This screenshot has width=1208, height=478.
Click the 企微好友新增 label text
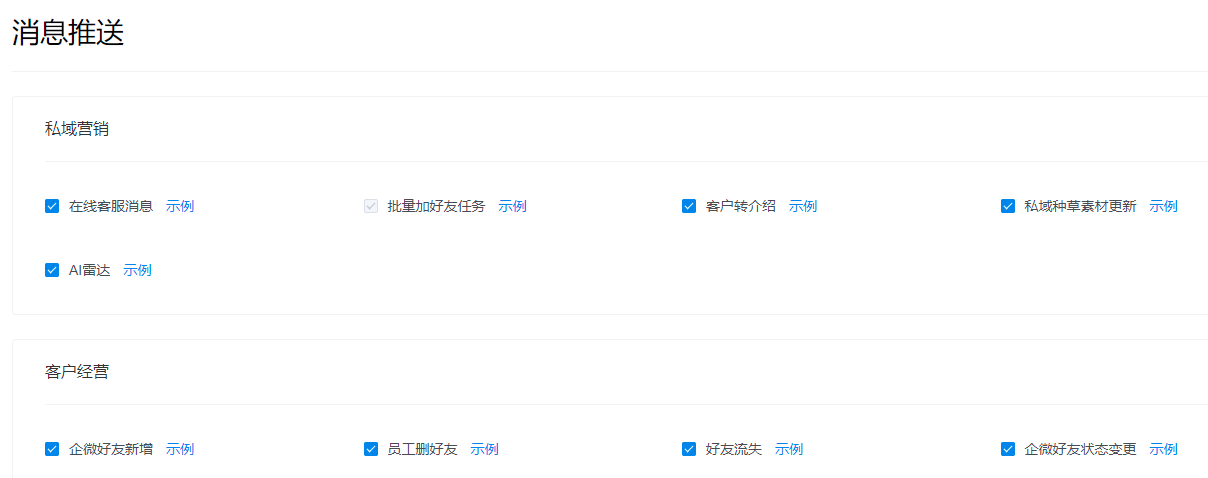pos(111,449)
